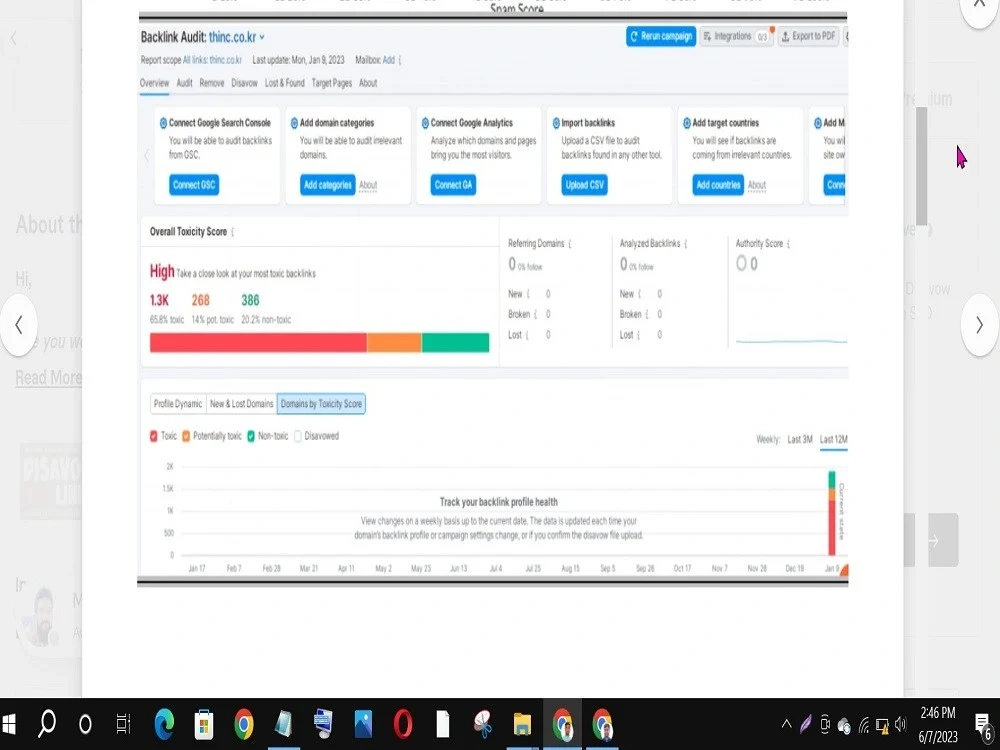Viewport: 1000px width, 750px height.
Task: Open notification center icon
Action: (x=983, y=726)
